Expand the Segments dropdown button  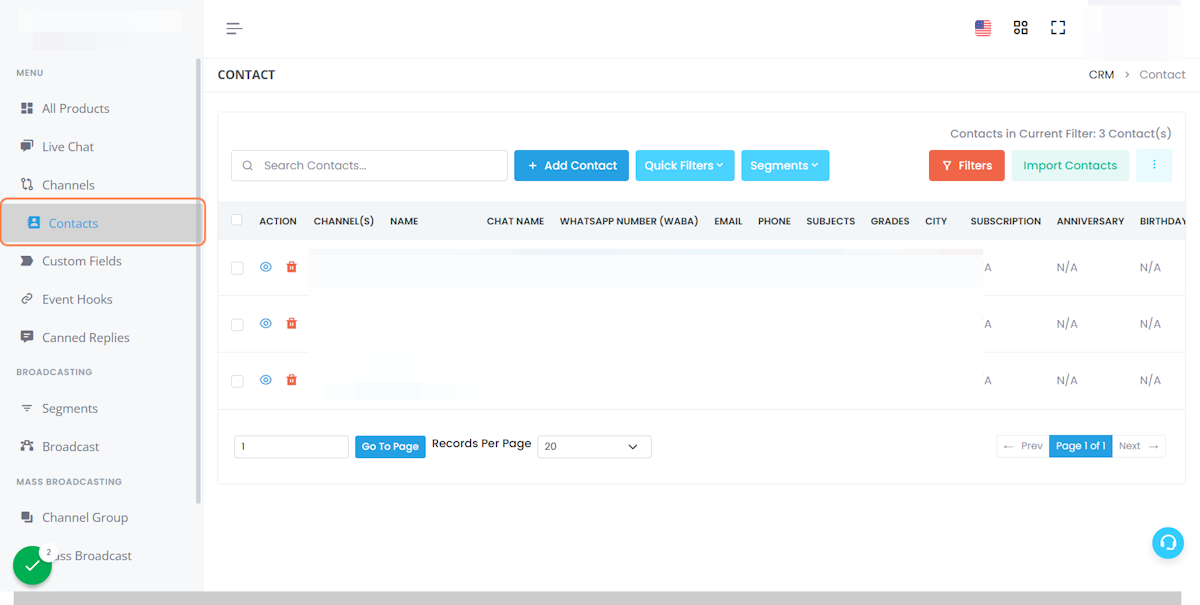click(785, 165)
